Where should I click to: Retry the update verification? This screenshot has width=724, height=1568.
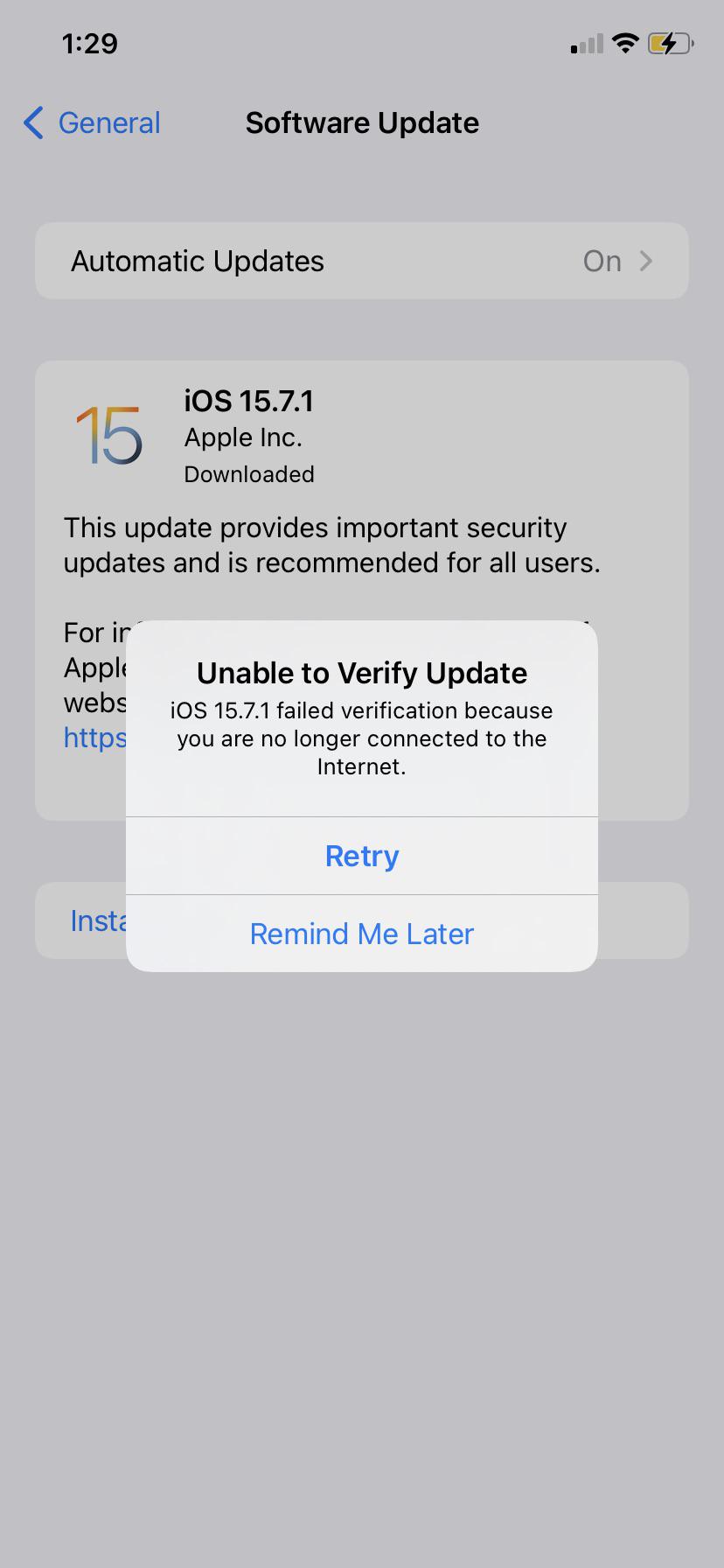[x=362, y=856]
